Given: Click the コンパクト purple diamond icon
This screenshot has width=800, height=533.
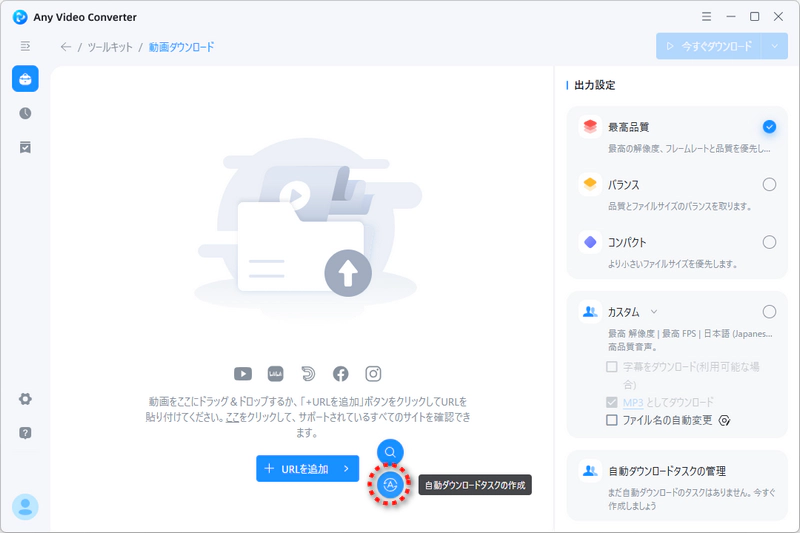Looking at the screenshot, I should (590, 242).
